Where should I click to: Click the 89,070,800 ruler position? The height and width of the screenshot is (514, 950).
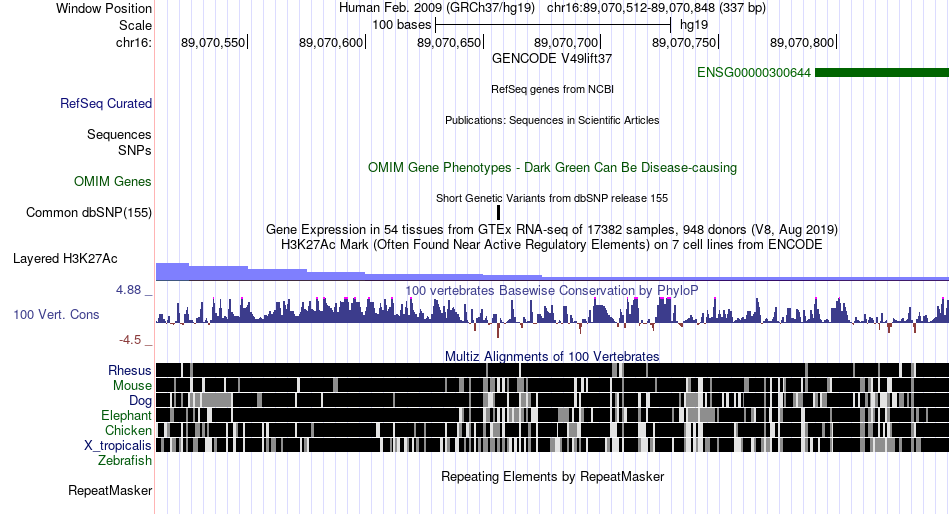802,42
